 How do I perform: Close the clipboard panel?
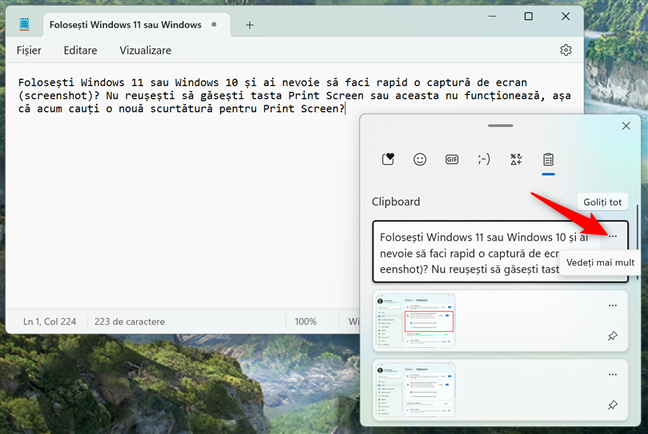(x=626, y=126)
